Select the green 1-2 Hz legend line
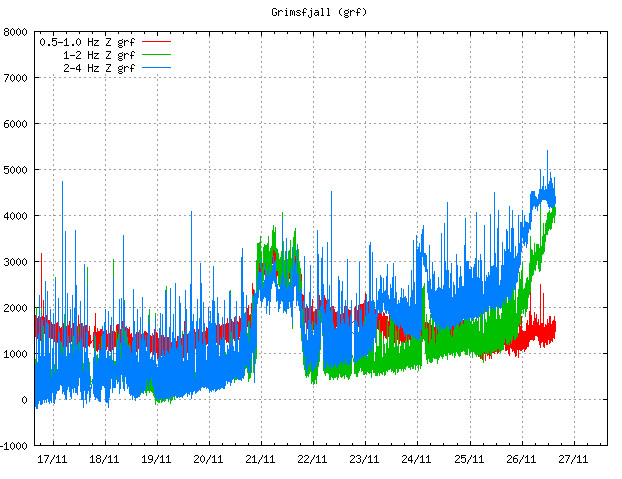The image size is (622, 479). (x=156, y=54)
